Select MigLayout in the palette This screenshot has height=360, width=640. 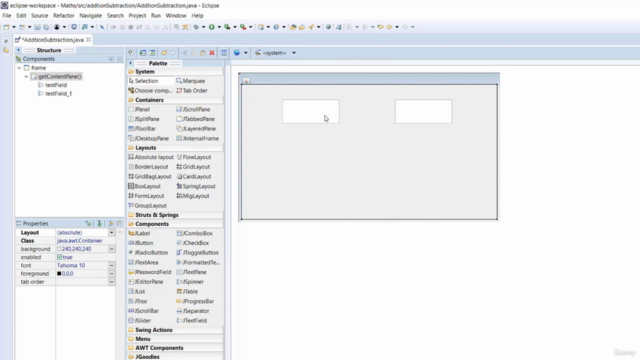click(193, 196)
